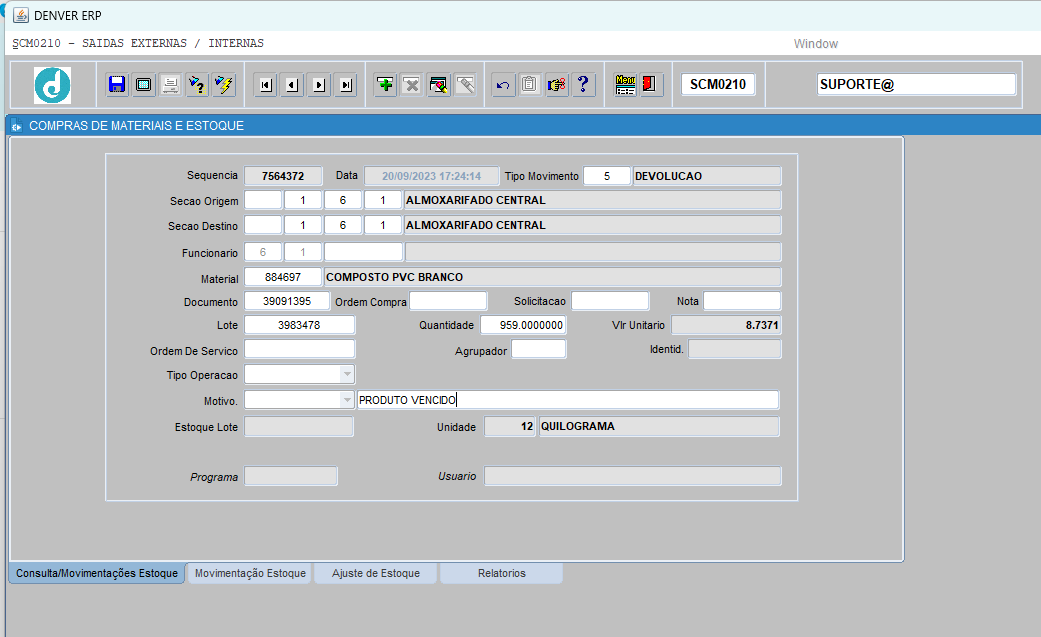Click the Estoque Lote field
This screenshot has width=1041, height=637.
pos(299,426)
